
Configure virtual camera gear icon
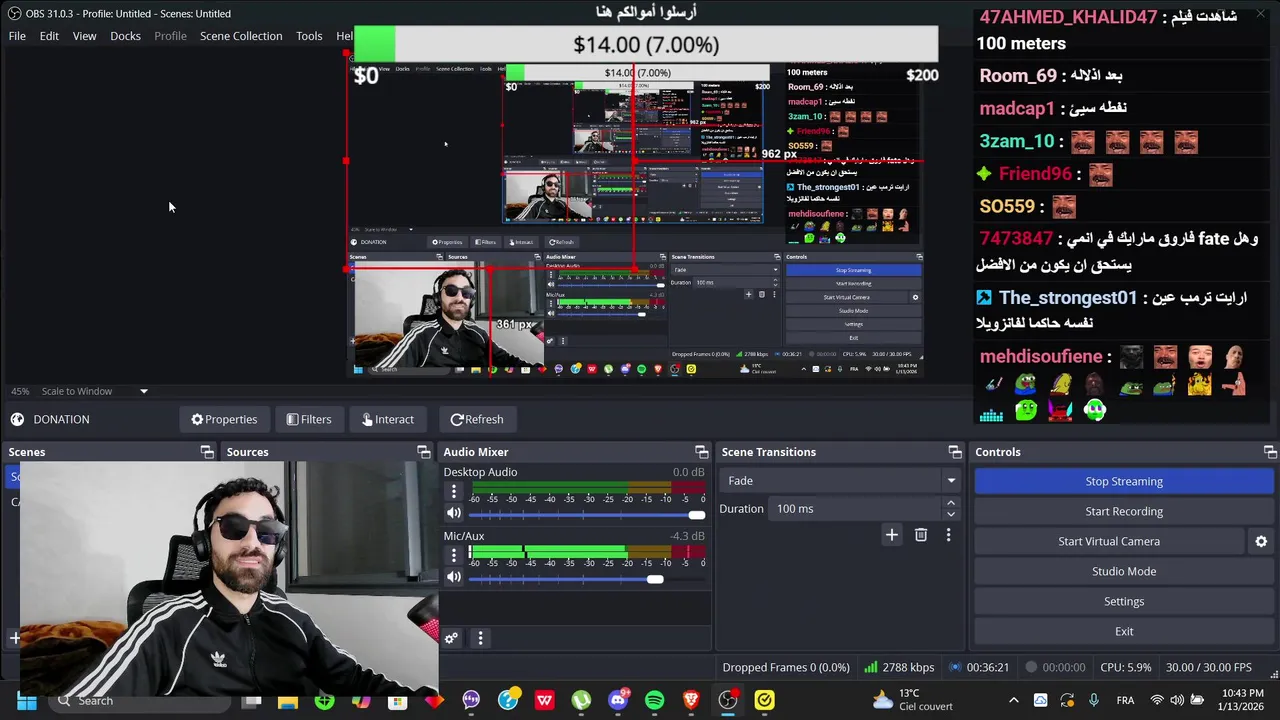[1261, 541]
